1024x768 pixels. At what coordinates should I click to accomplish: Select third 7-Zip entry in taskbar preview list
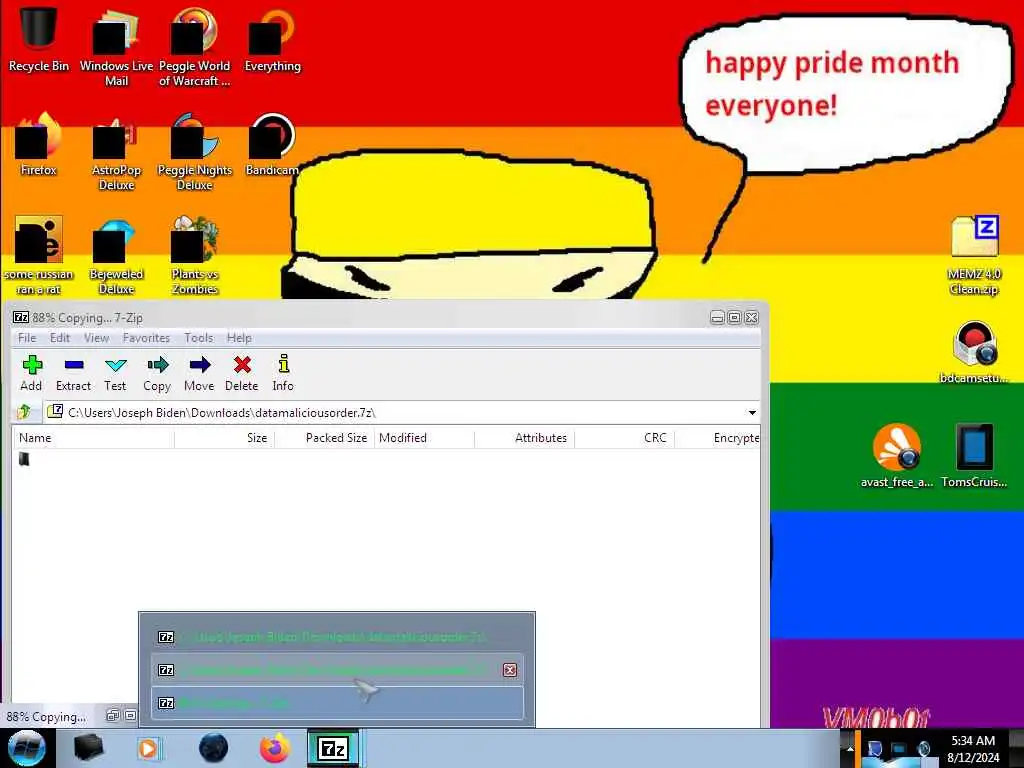pyautogui.click(x=337, y=703)
